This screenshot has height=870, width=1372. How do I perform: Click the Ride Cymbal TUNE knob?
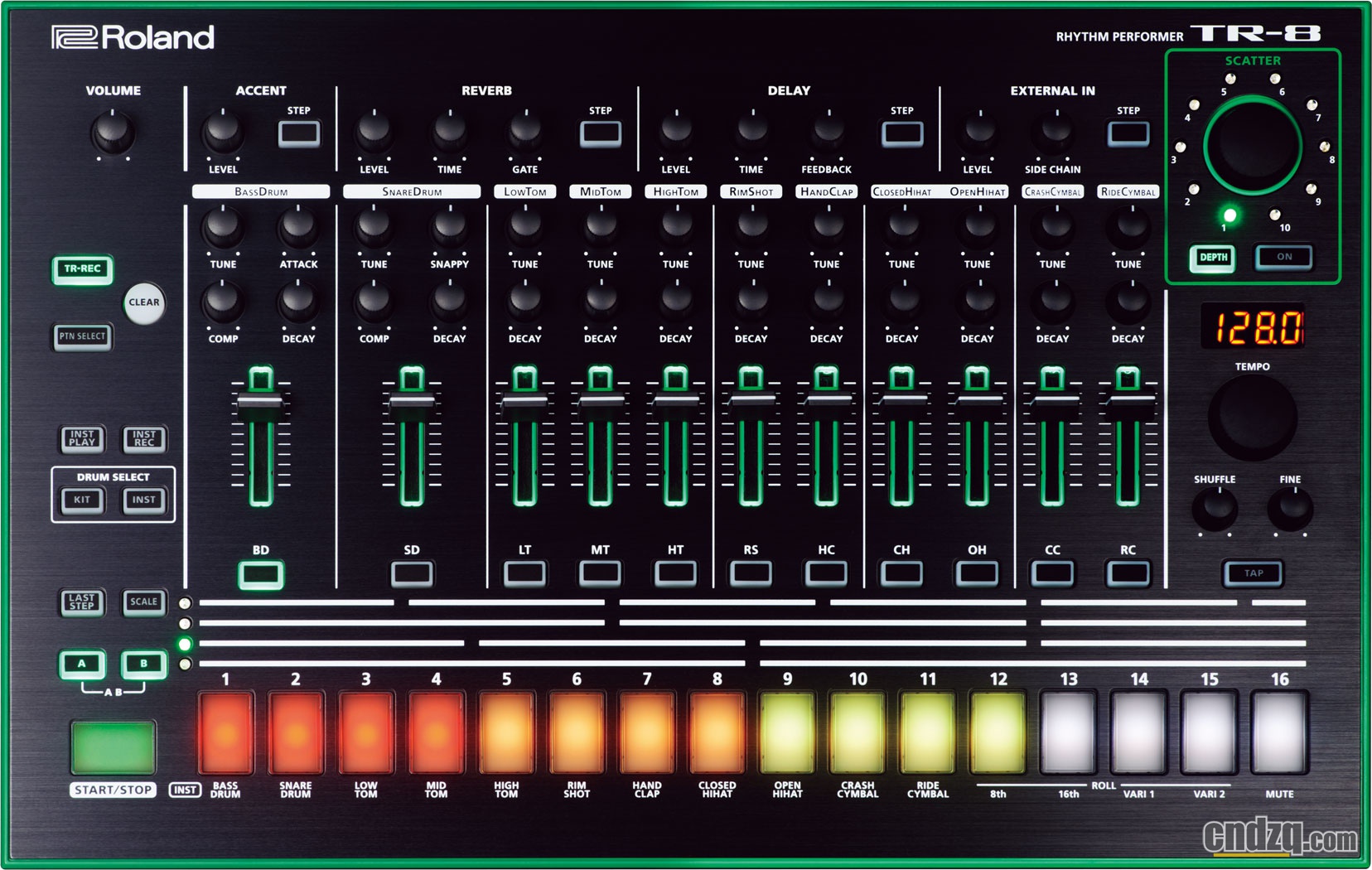(x=1128, y=225)
